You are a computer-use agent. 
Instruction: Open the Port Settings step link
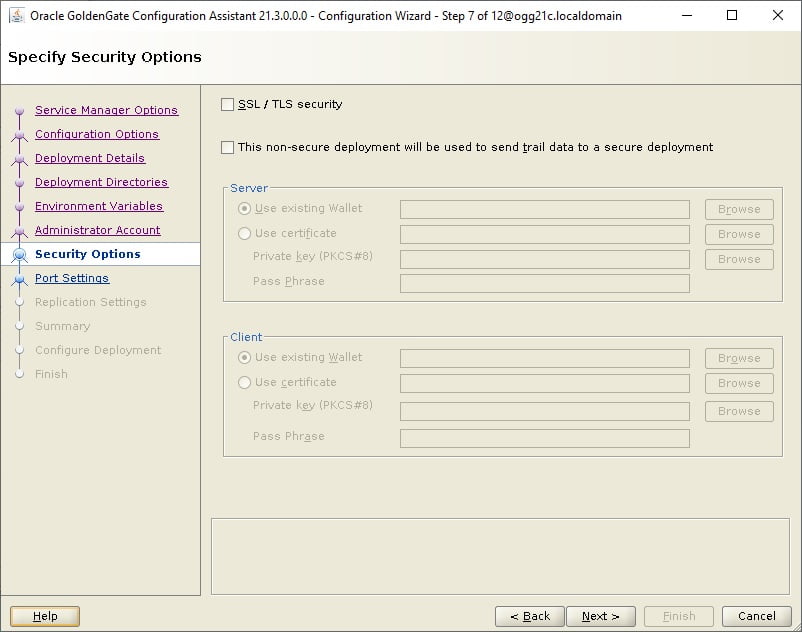tap(72, 278)
